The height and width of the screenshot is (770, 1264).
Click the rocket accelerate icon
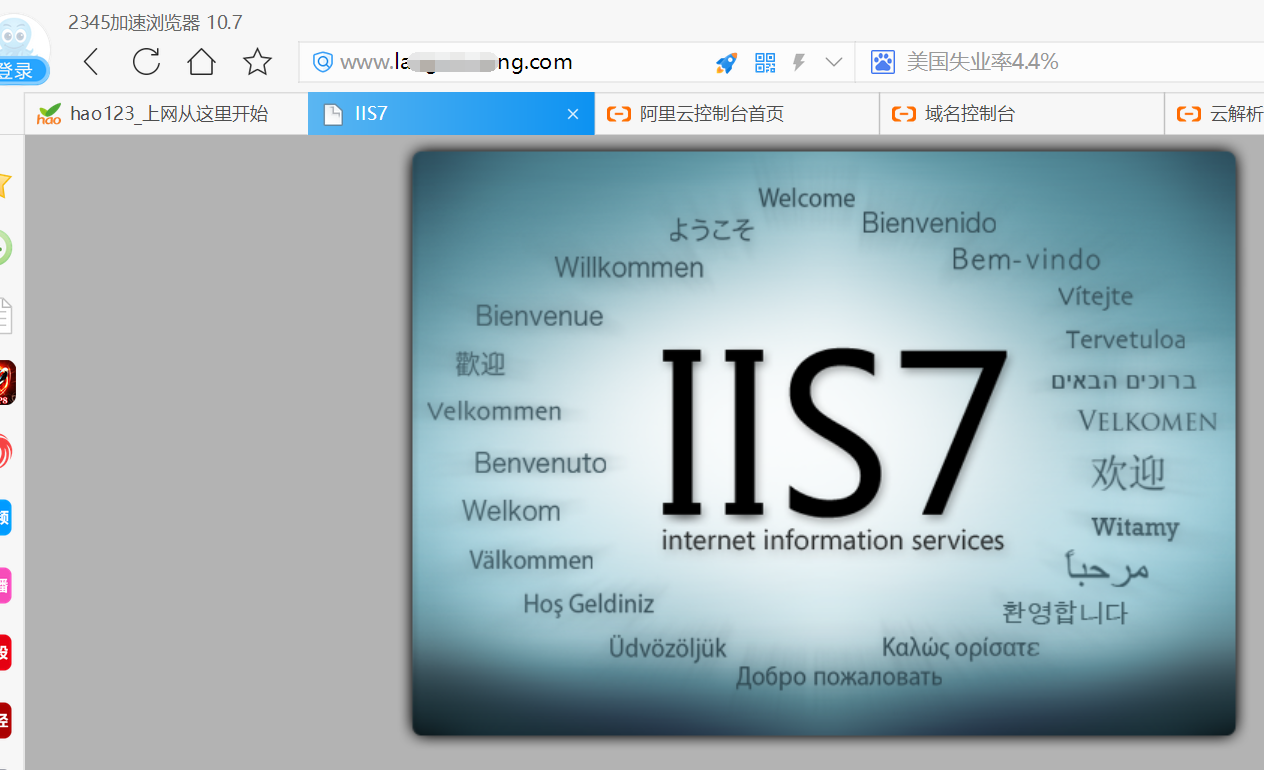click(726, 63)
